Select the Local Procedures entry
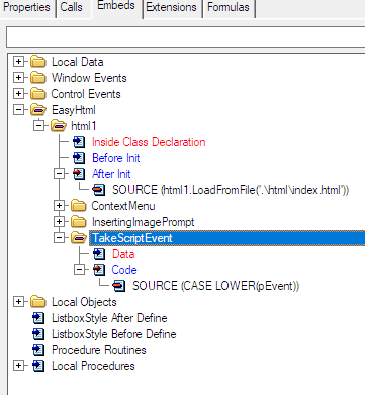The image size is (370, 395). coord(93,366)
